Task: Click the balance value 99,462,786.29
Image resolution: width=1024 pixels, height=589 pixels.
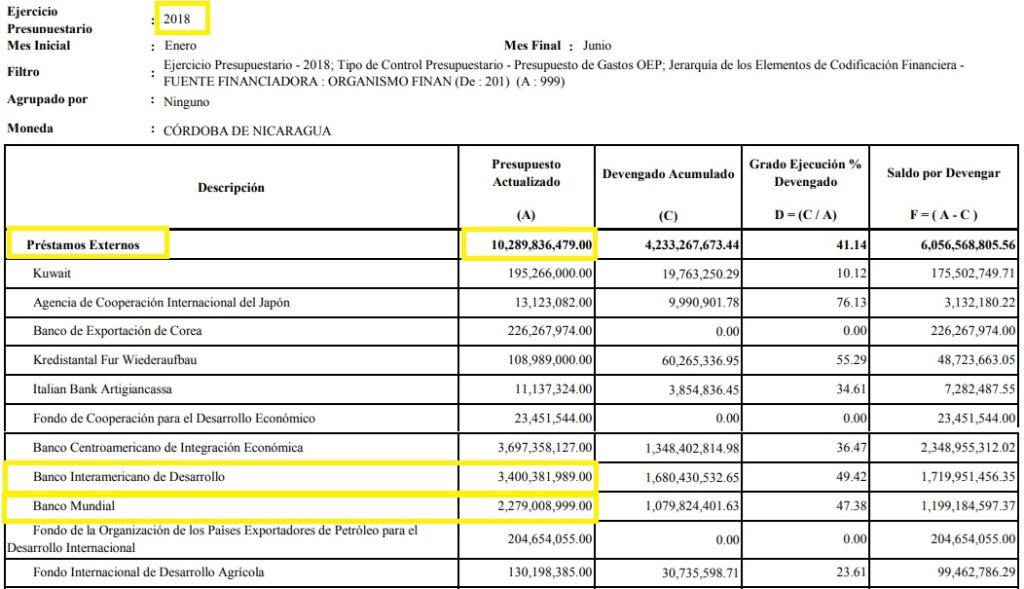Action: (976, 572)
